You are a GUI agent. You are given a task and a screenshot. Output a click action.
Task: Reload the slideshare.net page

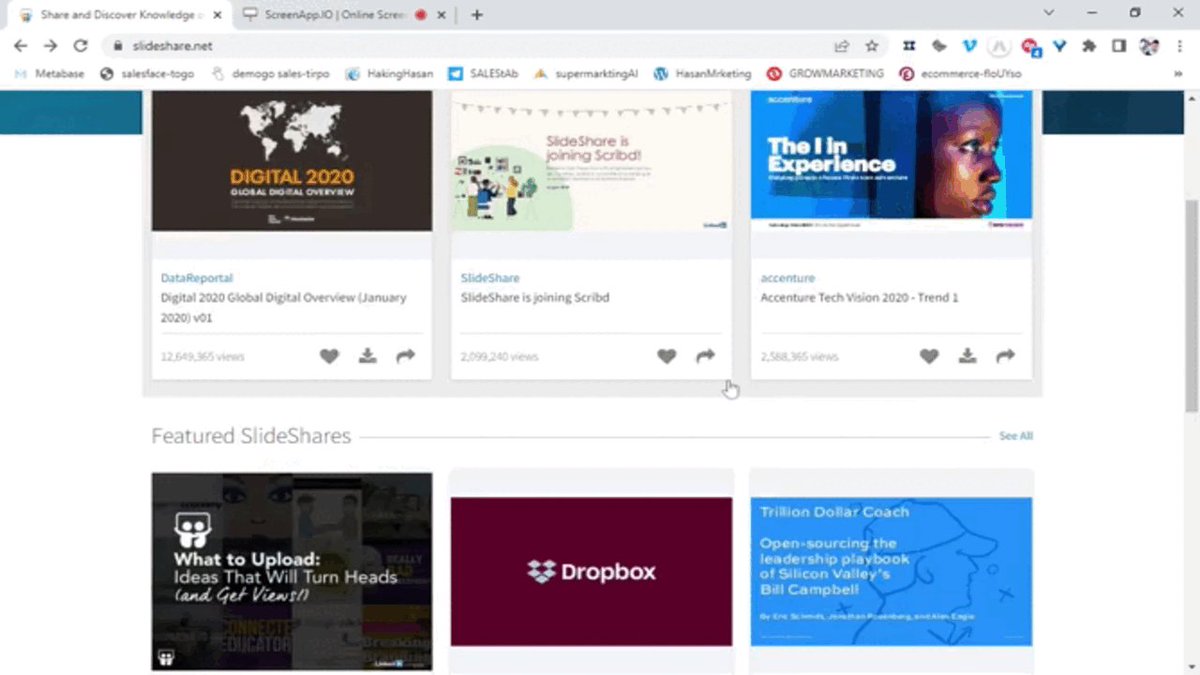click(81, 45)
